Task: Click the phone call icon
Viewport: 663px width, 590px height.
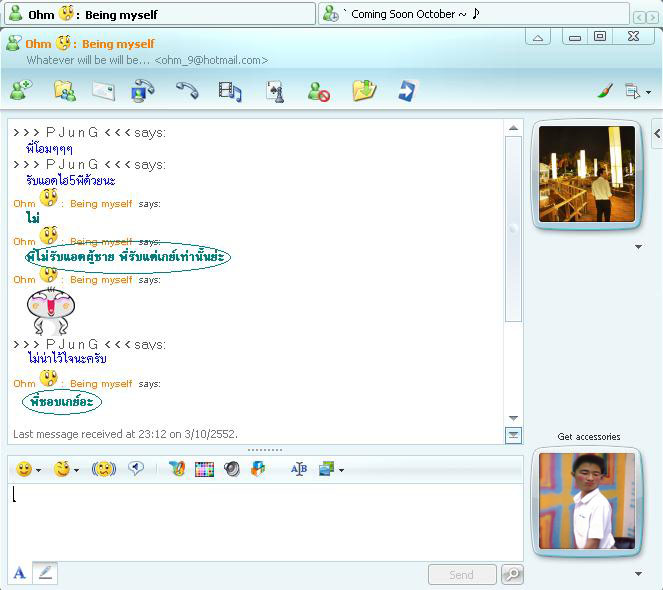Action: point(187,91)
